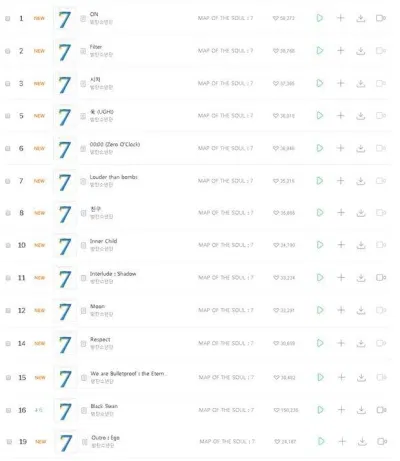Play the rank 3 song
400x461 pixels.
[x=320, y=83]
